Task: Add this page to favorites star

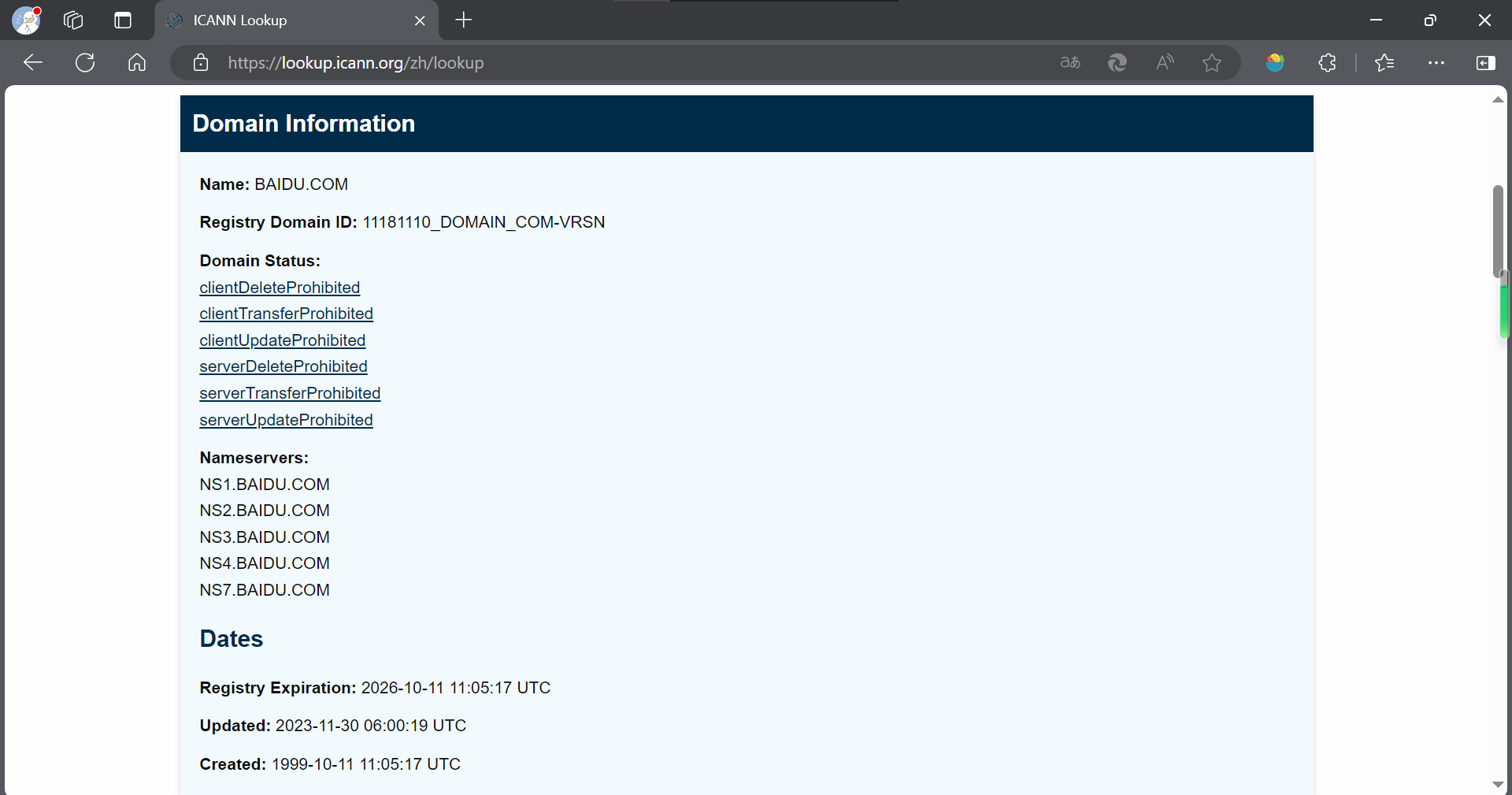Action: pyautogui.click(x=1212, y=62)
